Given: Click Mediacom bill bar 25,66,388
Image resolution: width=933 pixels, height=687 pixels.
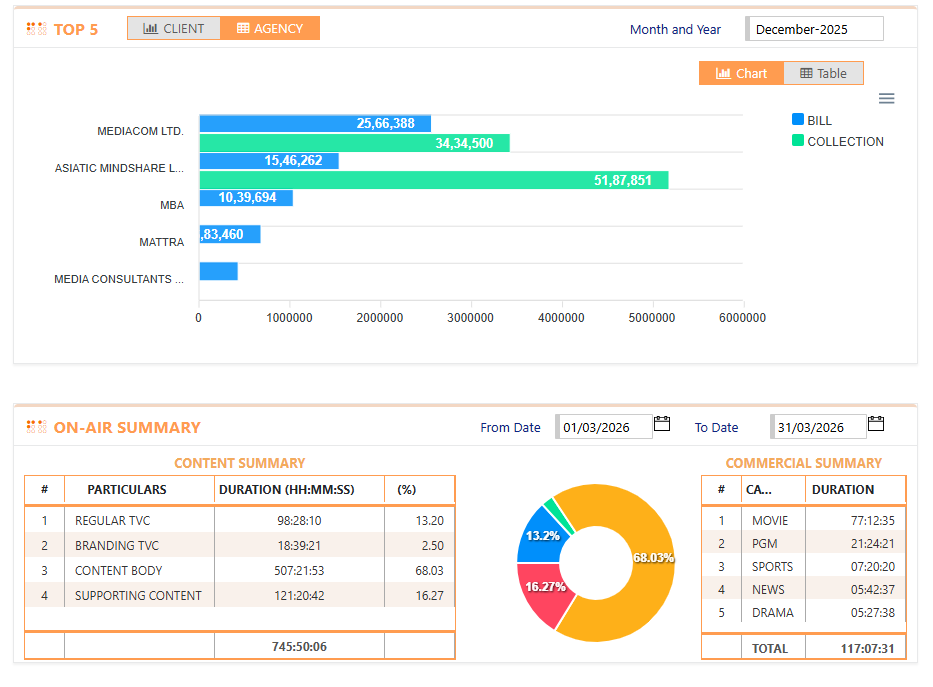Looking at the screenshot, I should coord(315,123).
